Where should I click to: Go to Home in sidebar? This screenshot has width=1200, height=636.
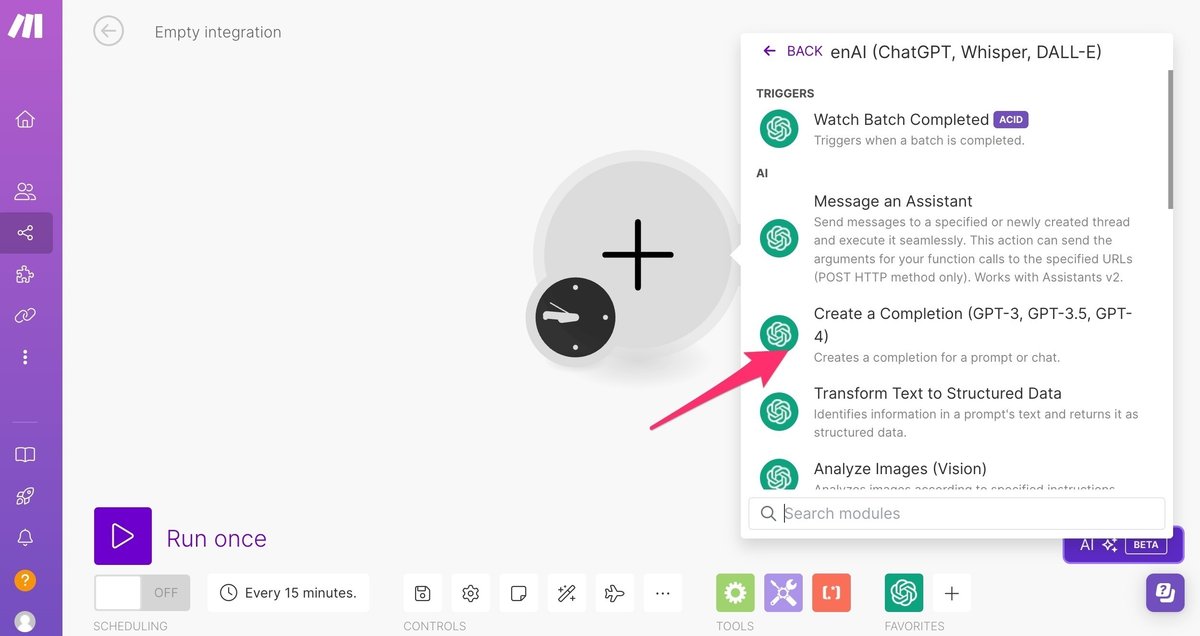[x=25, y=119]
